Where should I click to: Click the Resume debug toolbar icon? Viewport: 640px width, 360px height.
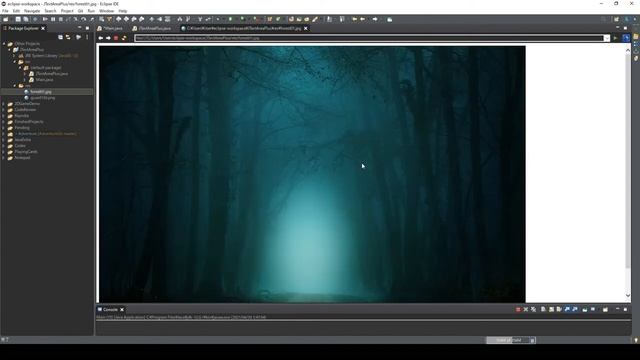[45, 19]
